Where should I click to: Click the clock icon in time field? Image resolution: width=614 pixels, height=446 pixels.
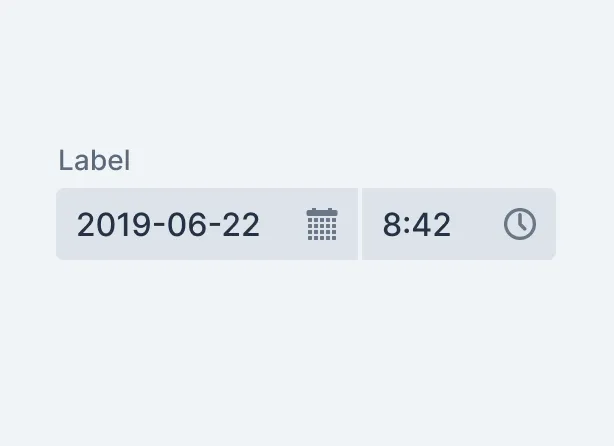pyautogui.click(x=519, y=224)
